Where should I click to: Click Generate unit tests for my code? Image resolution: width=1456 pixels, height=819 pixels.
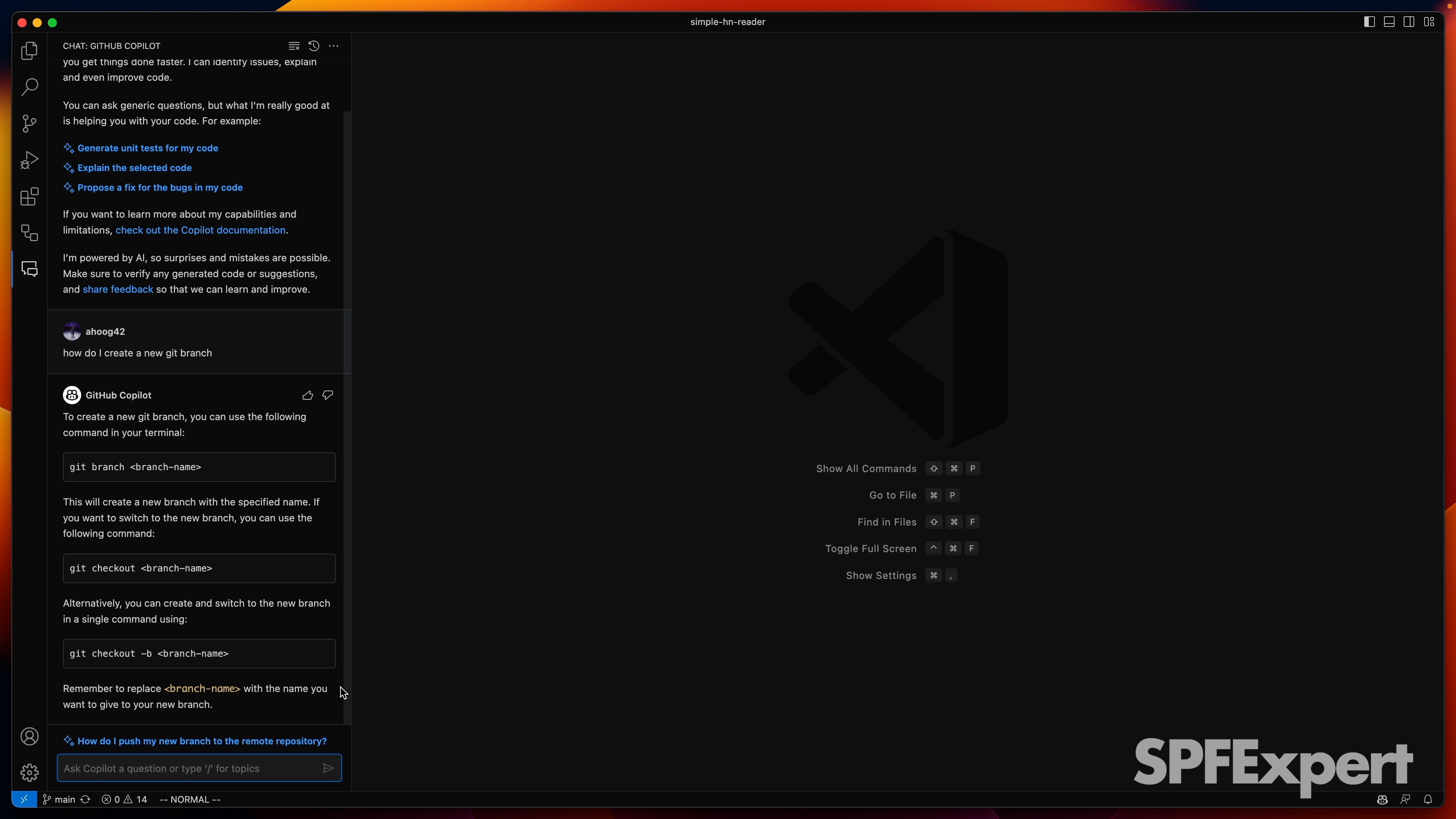pos(148,148)
